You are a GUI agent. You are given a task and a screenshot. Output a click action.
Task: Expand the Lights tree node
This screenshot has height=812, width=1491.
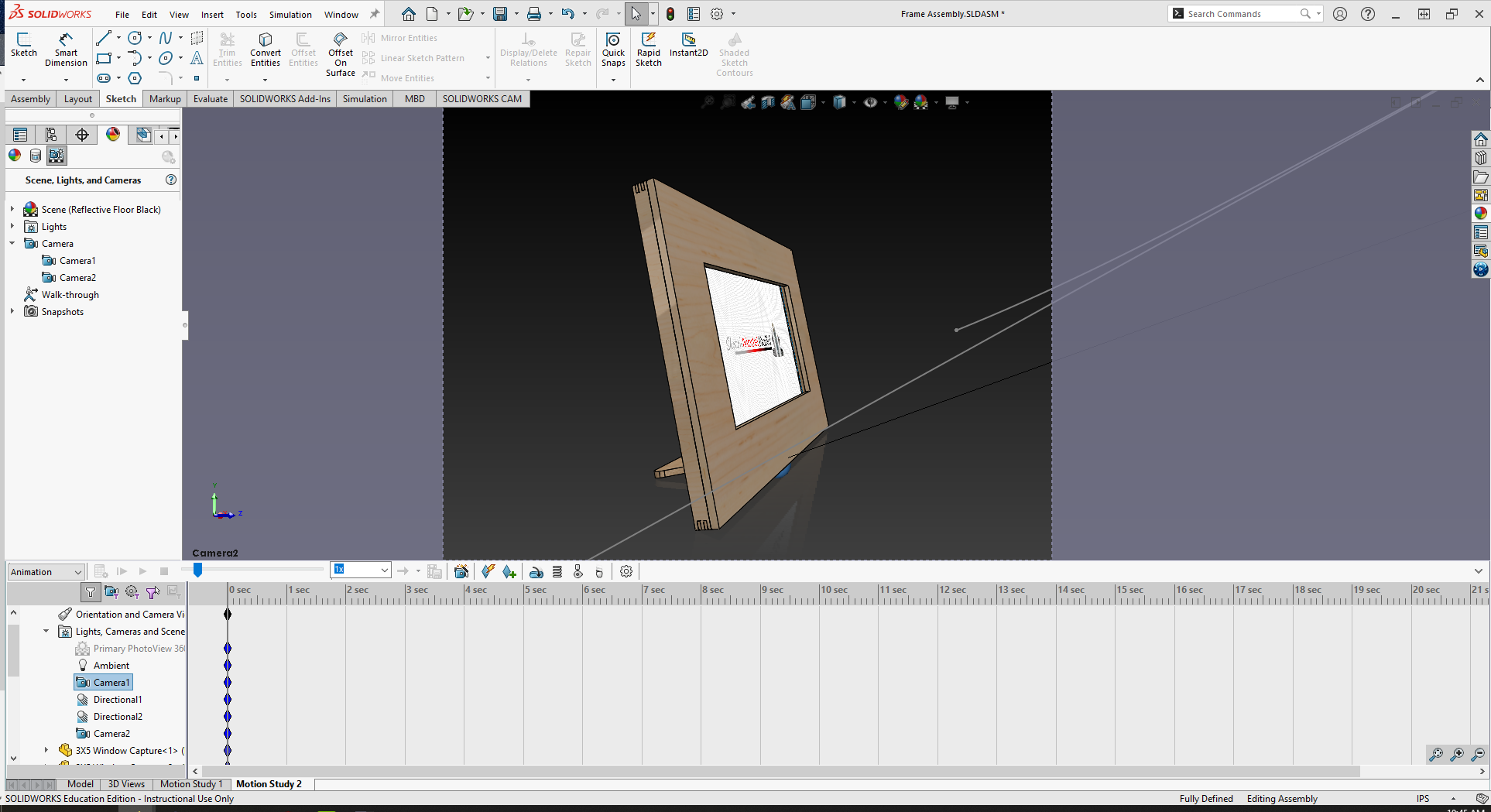(x=12, y=226)
